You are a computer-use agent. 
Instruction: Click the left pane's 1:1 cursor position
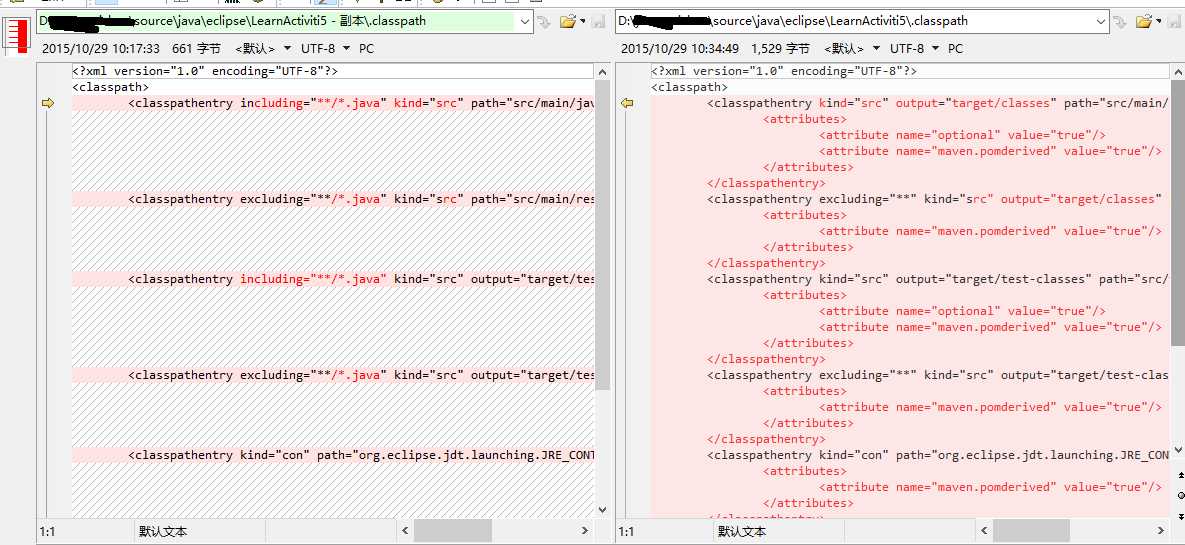click(x=47, y=532)
